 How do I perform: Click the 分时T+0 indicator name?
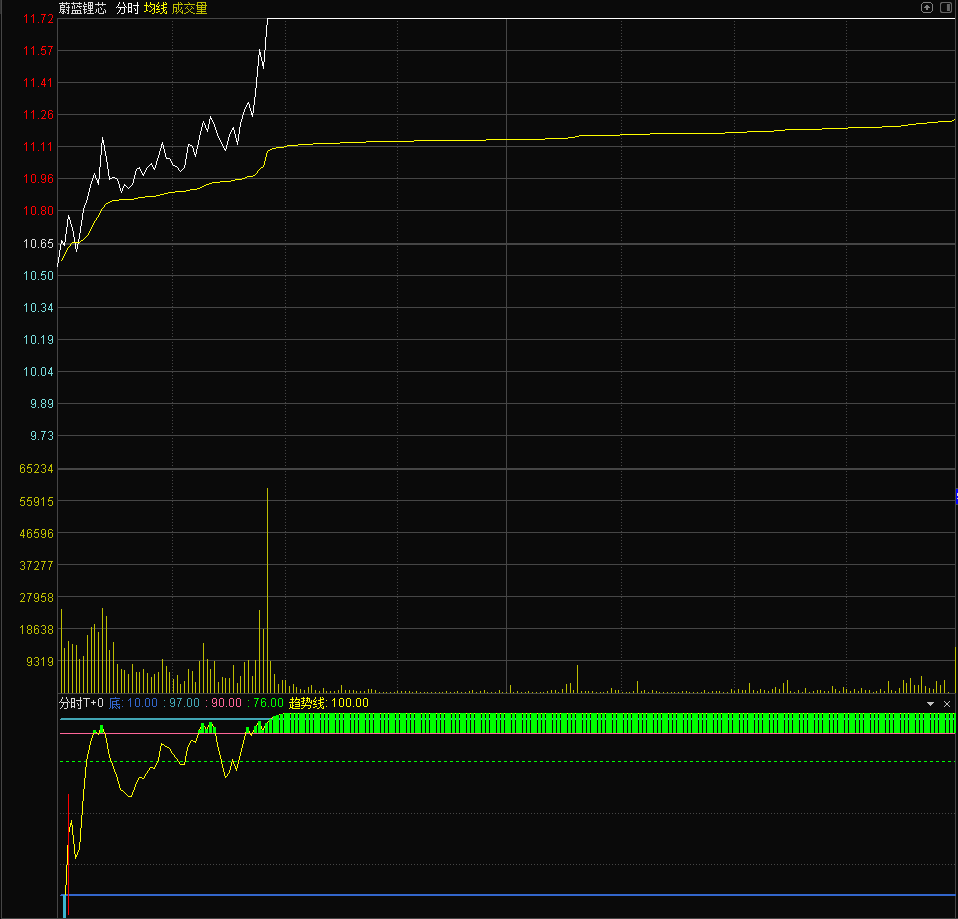81,703
